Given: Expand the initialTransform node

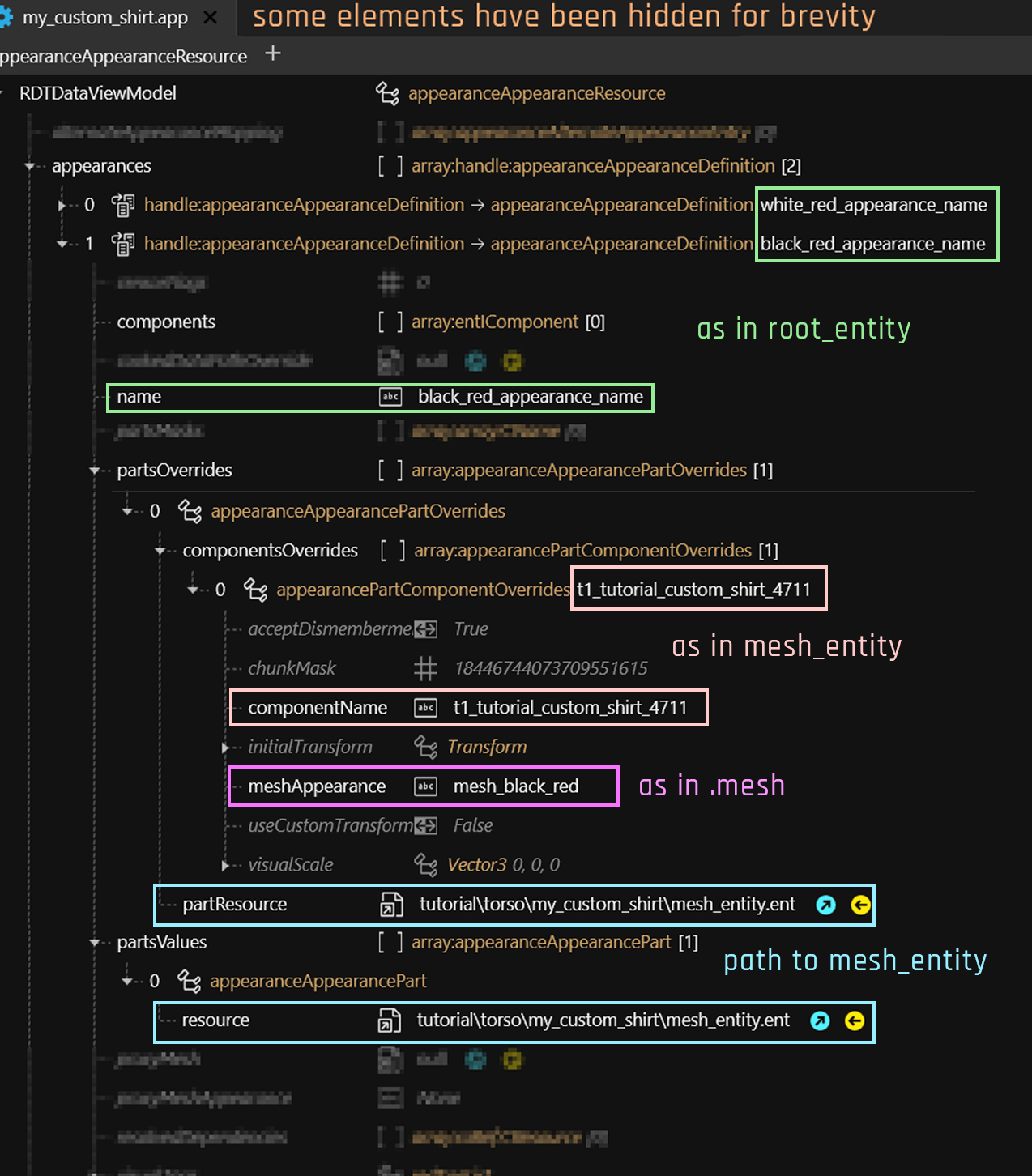Looking at the screenshot, I should click(225, 747).
